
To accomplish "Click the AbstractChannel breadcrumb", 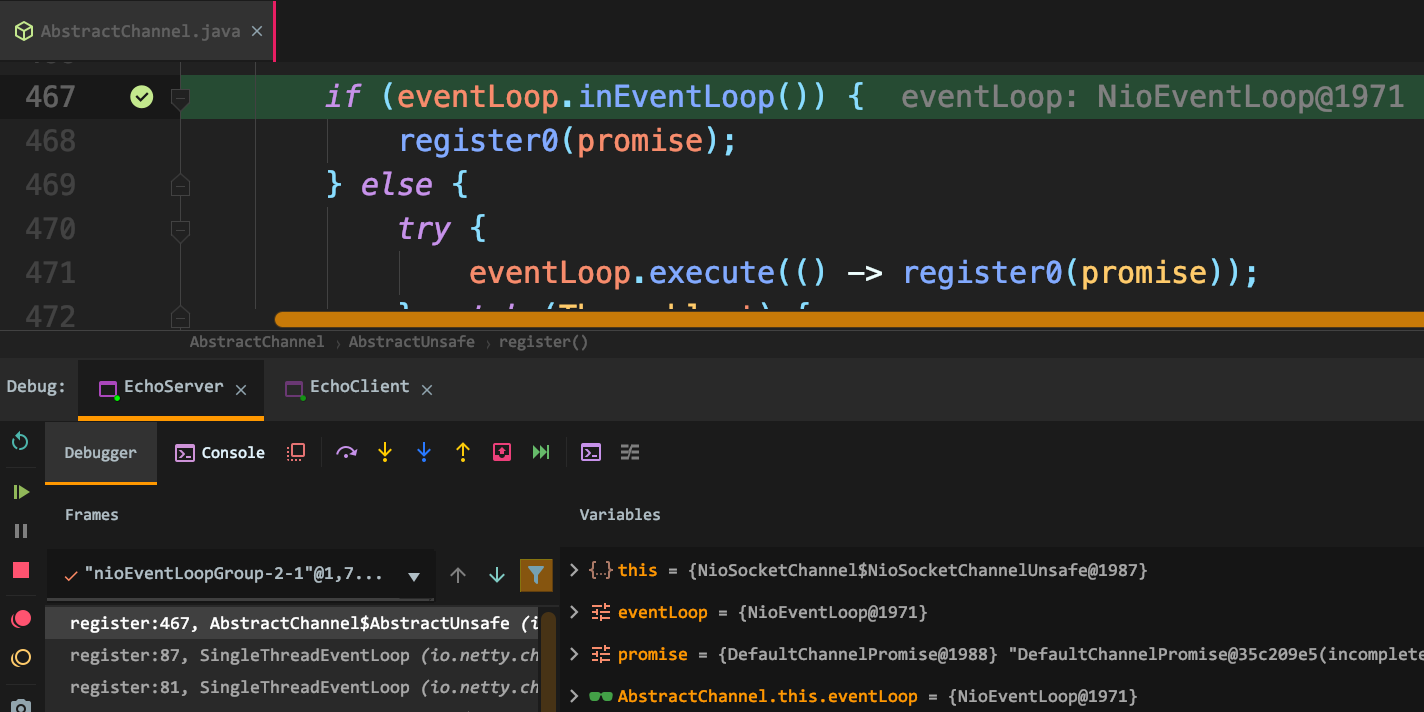I will [257, 342].
